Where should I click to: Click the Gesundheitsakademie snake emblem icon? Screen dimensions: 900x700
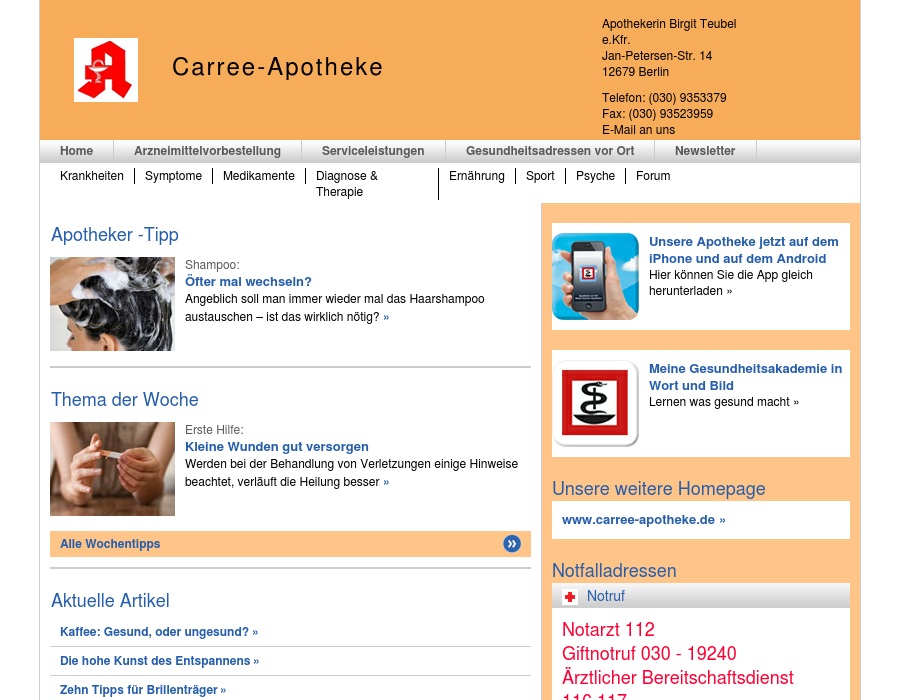click(595, 403)
